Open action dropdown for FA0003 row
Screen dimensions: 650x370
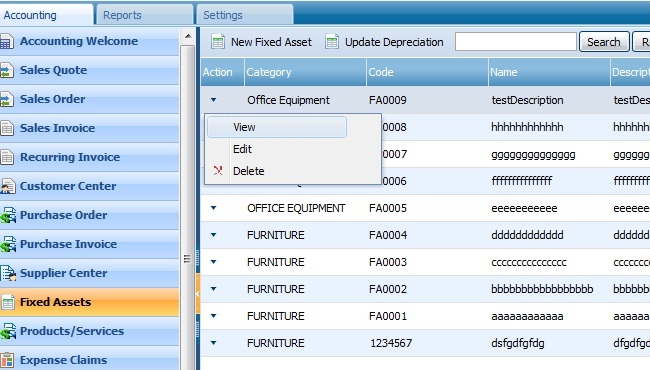[213, 262]
